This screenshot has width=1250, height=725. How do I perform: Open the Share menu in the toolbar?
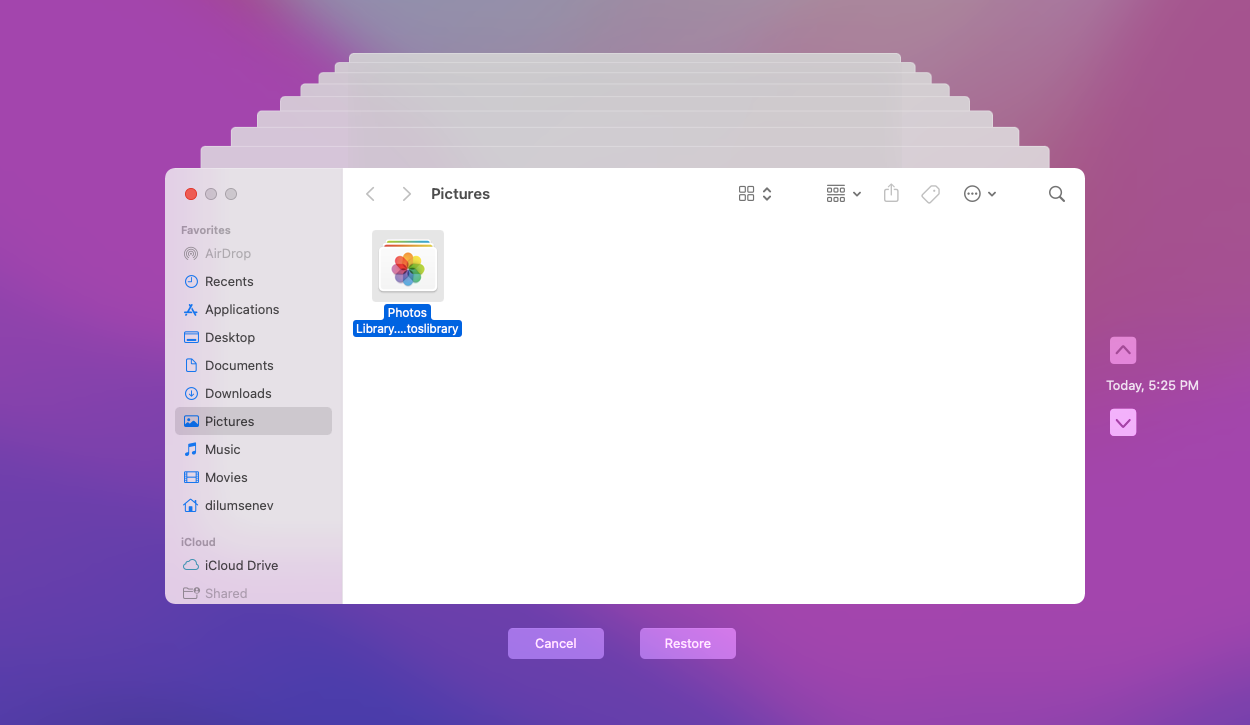(891, 193)
